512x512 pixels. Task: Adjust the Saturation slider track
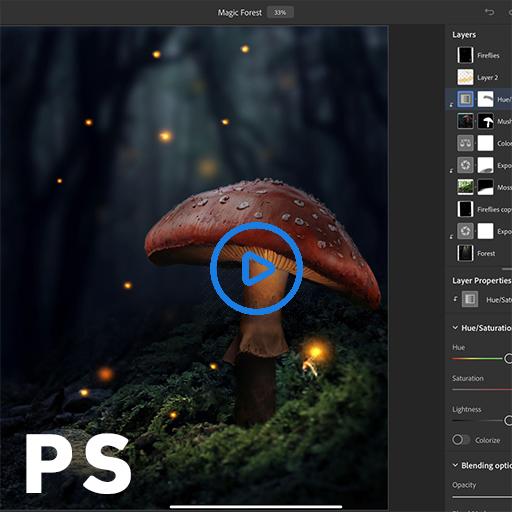point(482,389)
